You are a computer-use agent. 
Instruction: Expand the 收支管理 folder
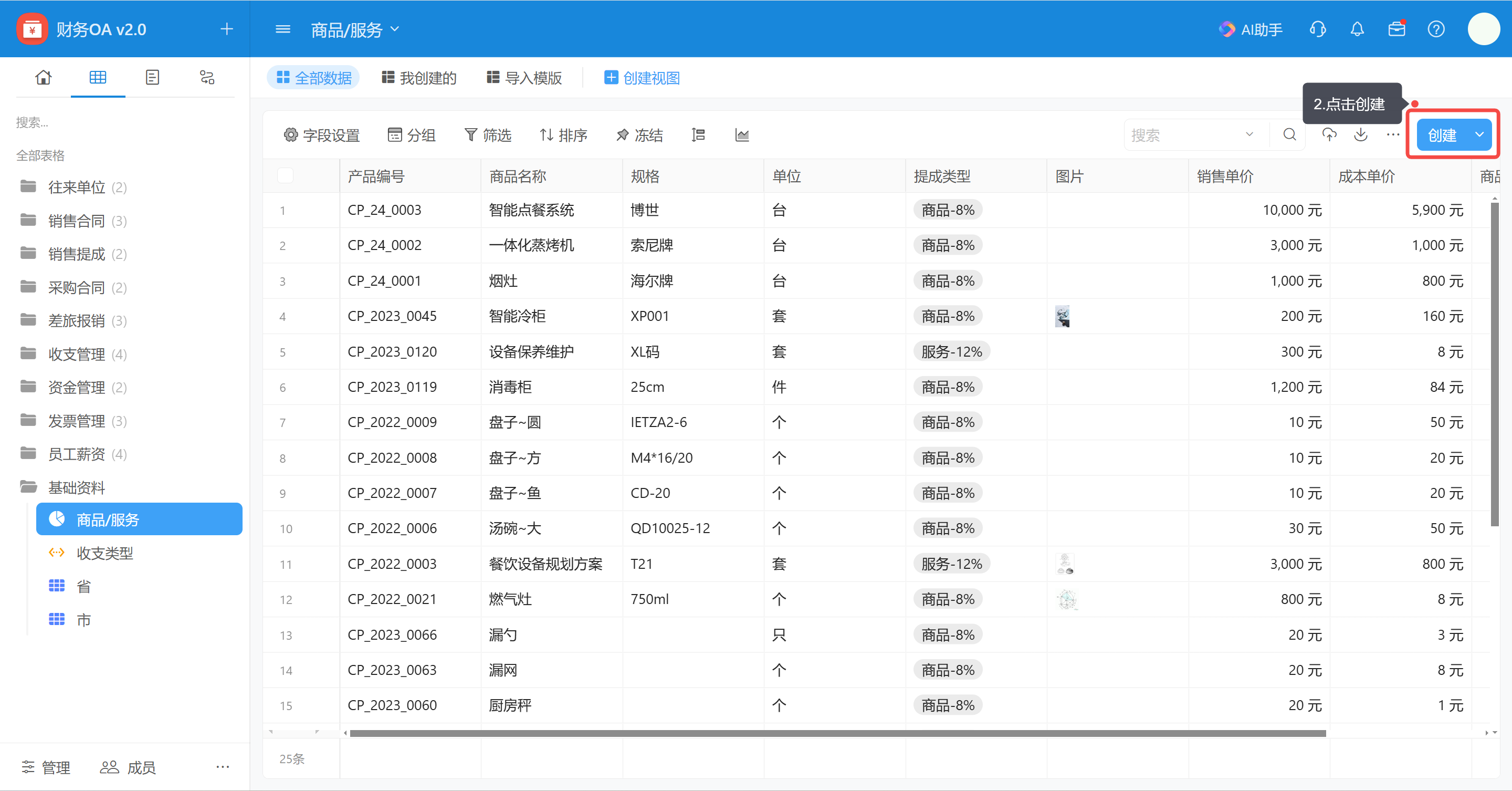pyautogui.click(x=73, y=353)
